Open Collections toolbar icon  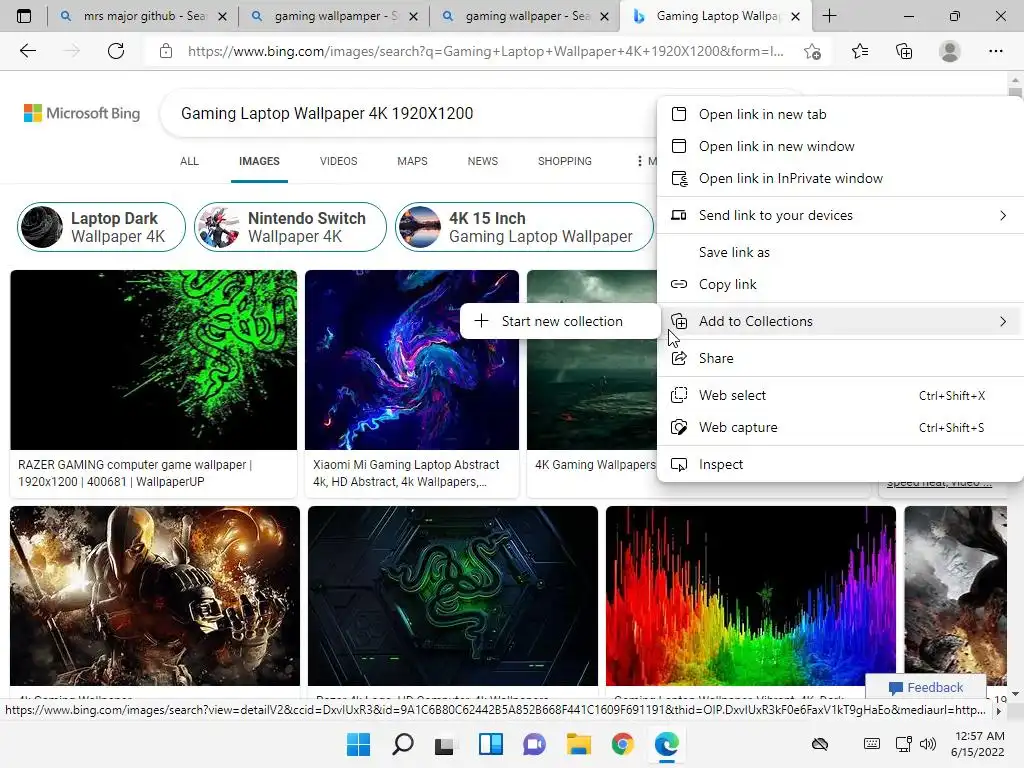(x=904, y=51)
